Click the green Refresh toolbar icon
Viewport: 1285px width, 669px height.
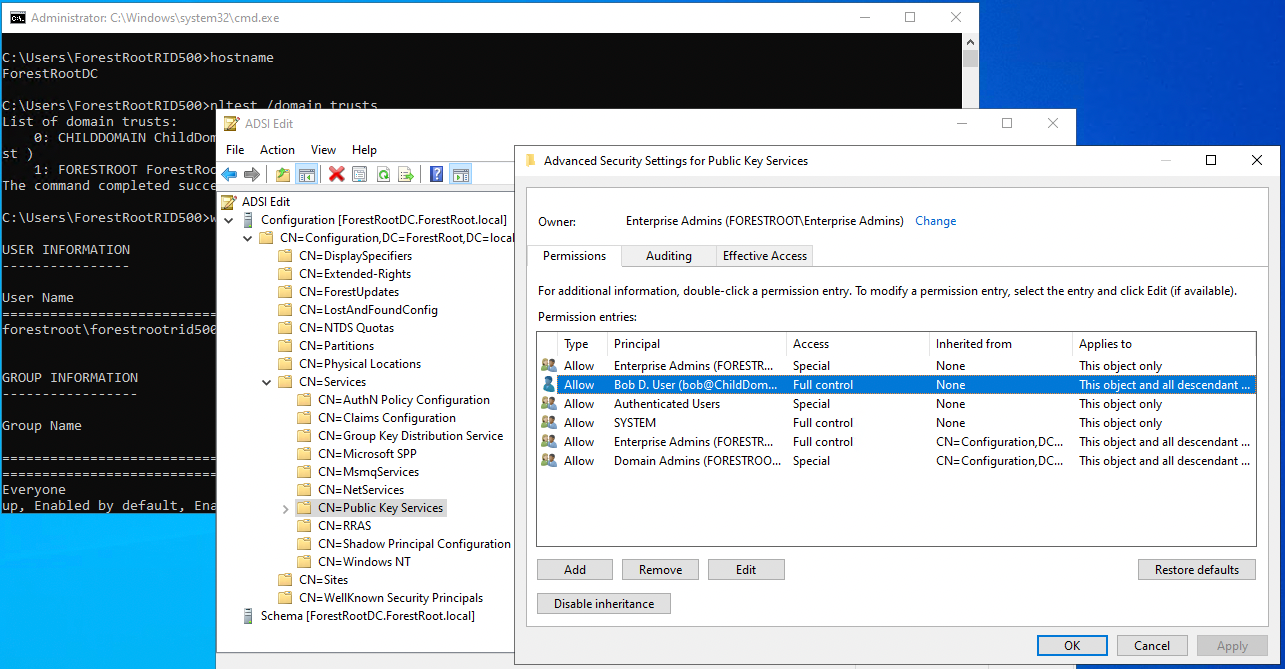383,174
